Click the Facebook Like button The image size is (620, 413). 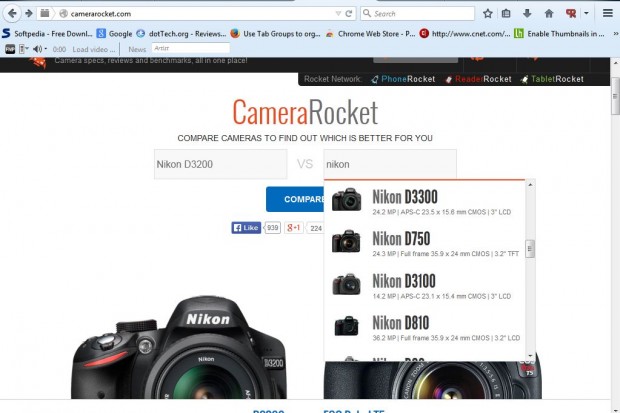pos(246,228)
